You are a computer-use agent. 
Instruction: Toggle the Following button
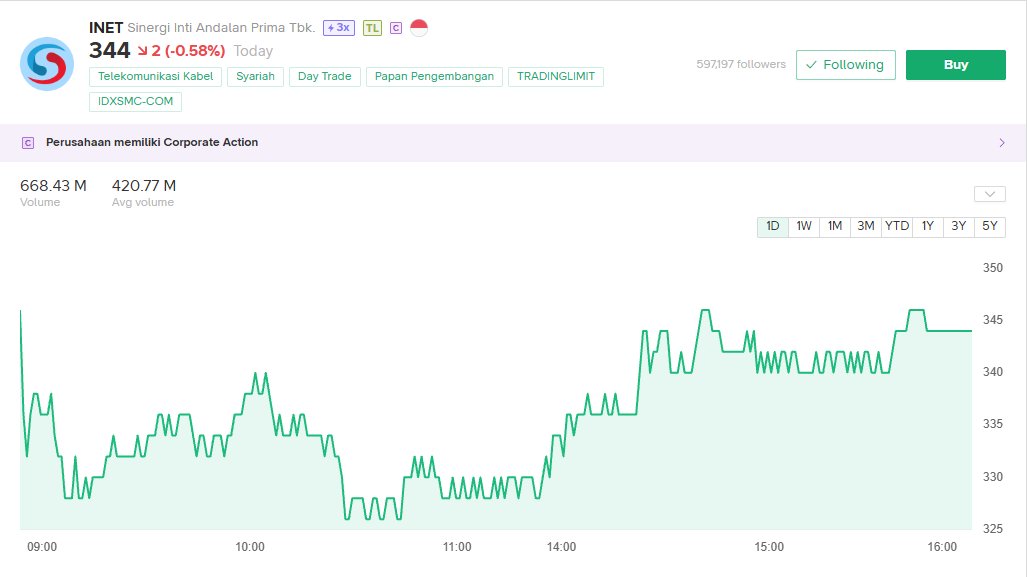846,65
